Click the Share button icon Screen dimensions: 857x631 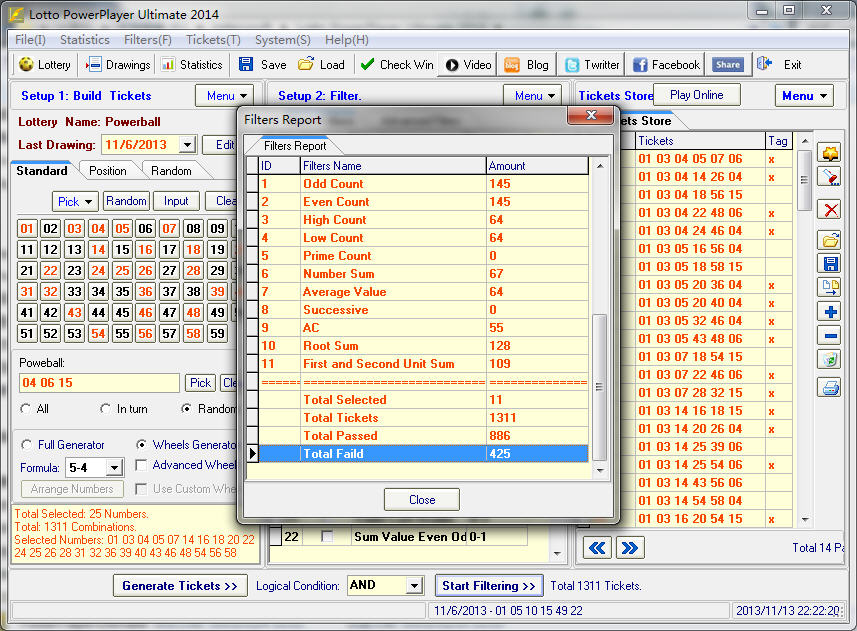tap(728, 64)
